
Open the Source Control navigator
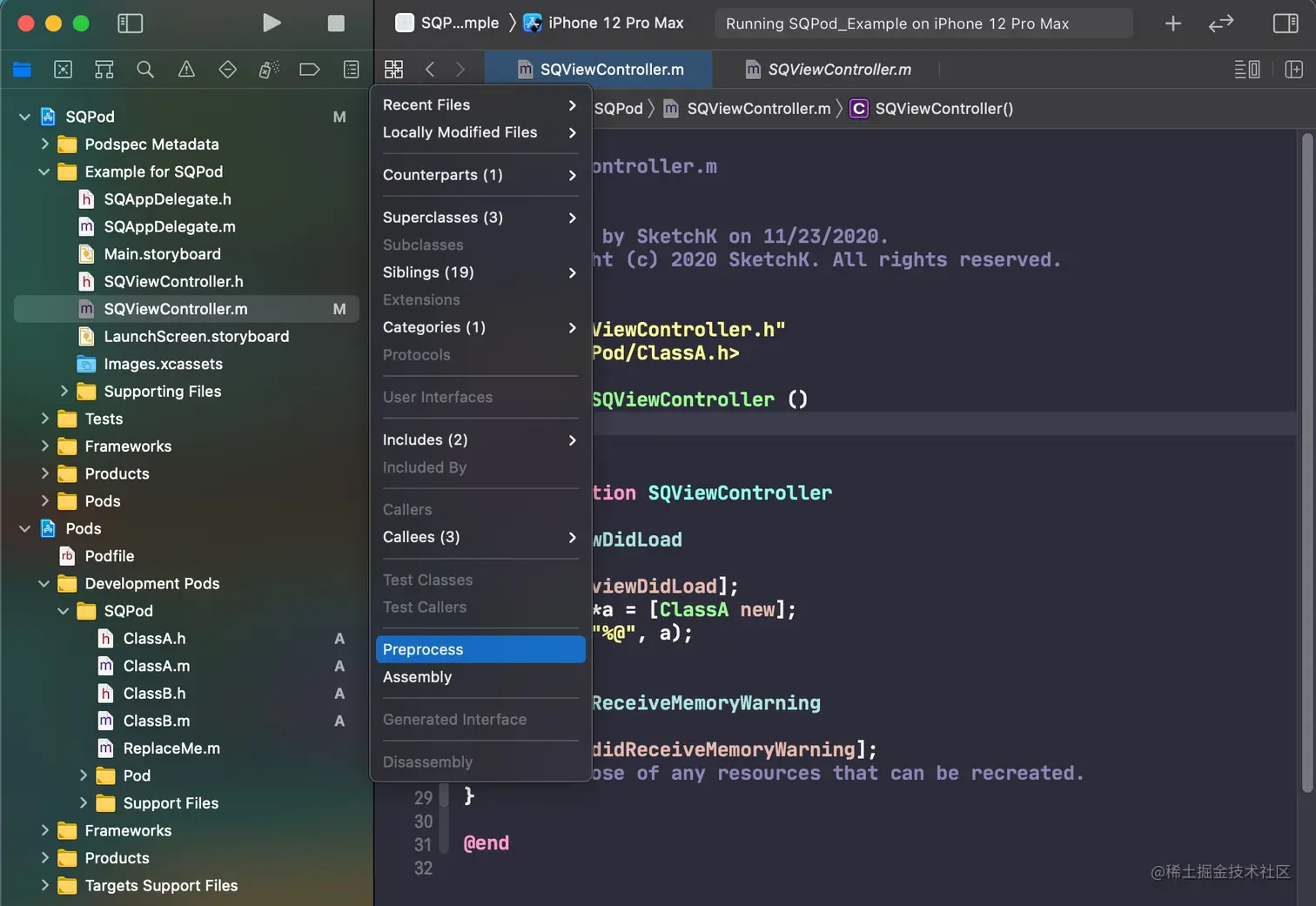[x=64, y=70]
